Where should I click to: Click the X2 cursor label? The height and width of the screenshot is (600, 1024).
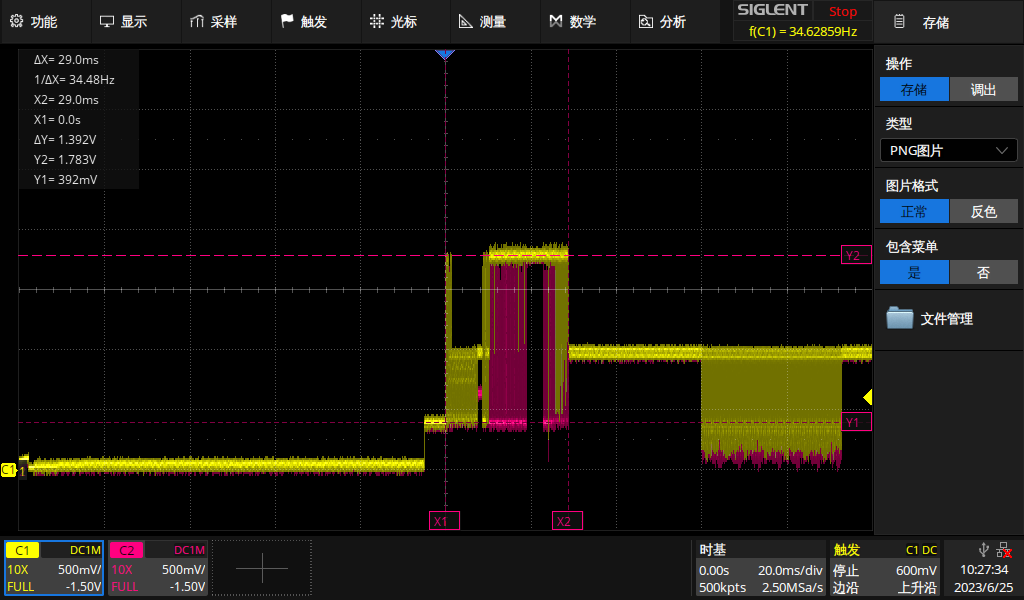pyautogui.click(x=566, y=521)
